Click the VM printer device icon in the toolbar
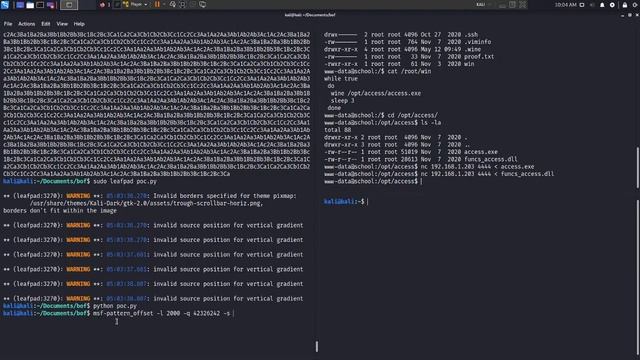Screen dimensions: 640x360 pos(502,5)
